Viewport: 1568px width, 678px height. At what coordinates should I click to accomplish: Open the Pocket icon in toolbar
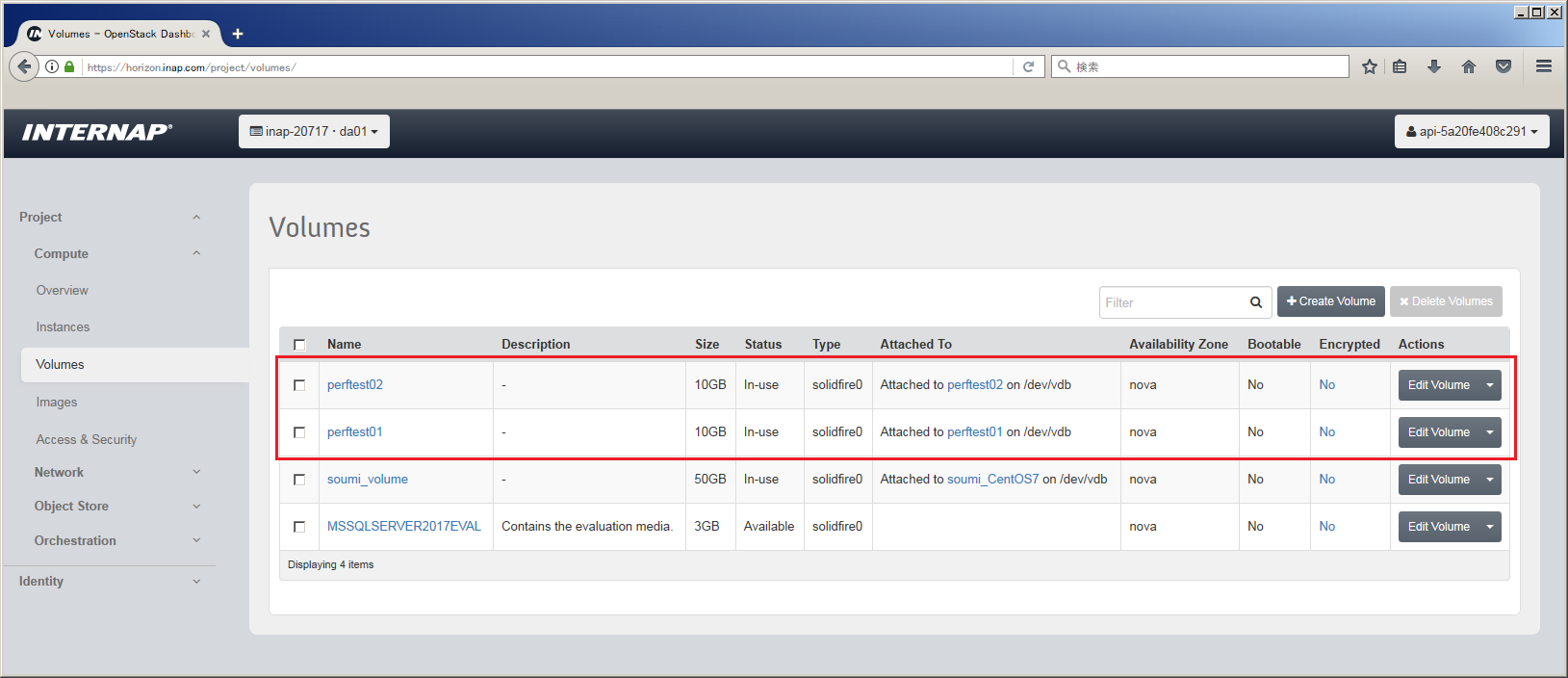1503,66
